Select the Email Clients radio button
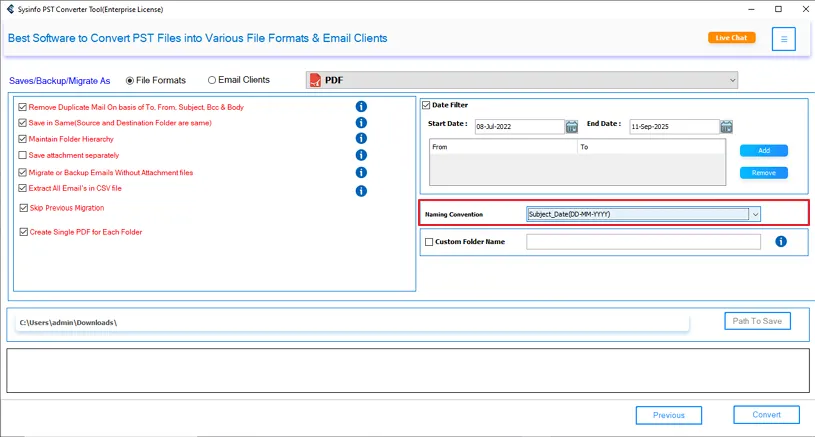The width and height of the screenshot is (815, 437). [x=212, y=80]
